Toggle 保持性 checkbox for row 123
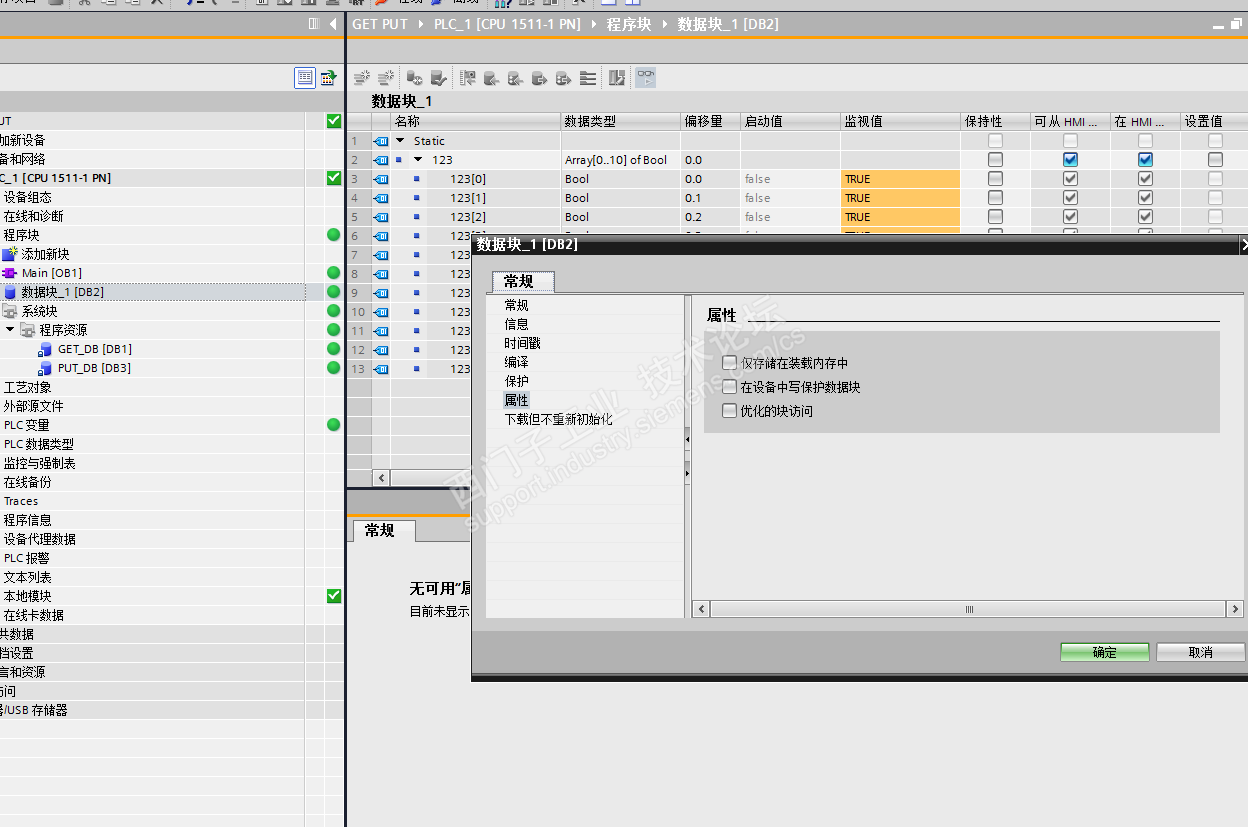This screenshot has height=827, width=1248. [995, 160]
